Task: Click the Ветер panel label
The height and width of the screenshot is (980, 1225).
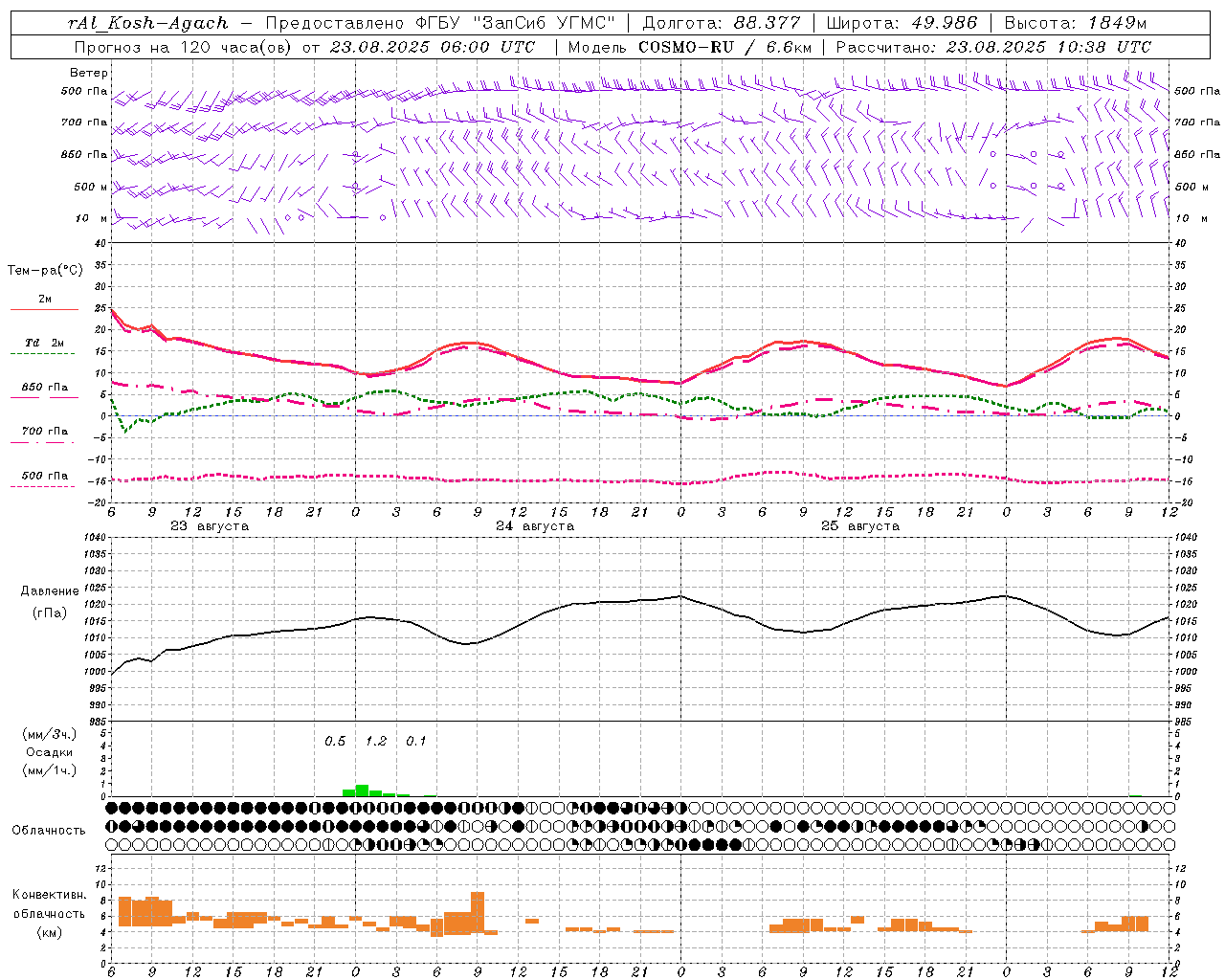Action: (88, 73)
